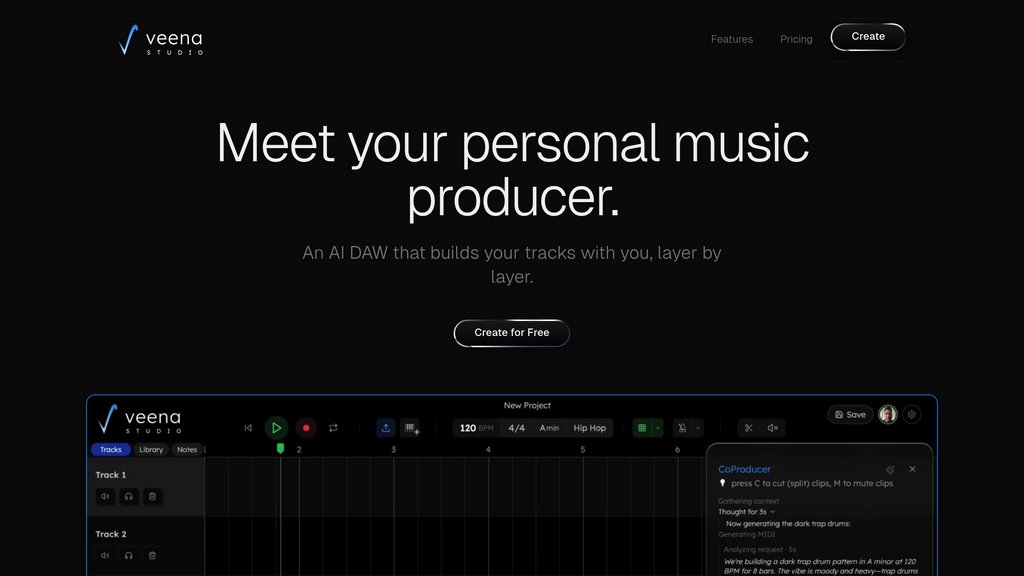Click the 120 BPM tempo field
The height and width of the screenshot is (576, 1024).
tap(477, 428)
